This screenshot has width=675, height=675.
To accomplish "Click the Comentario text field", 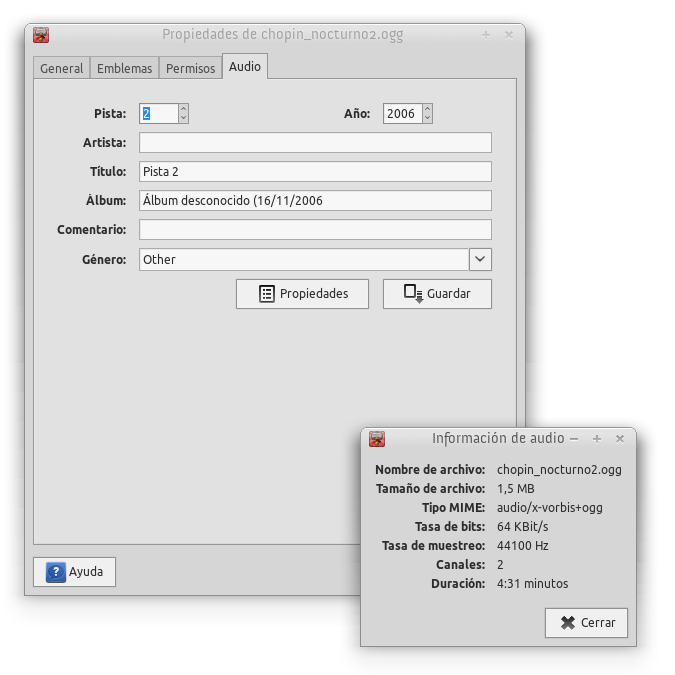I will (x=315, y=229).
